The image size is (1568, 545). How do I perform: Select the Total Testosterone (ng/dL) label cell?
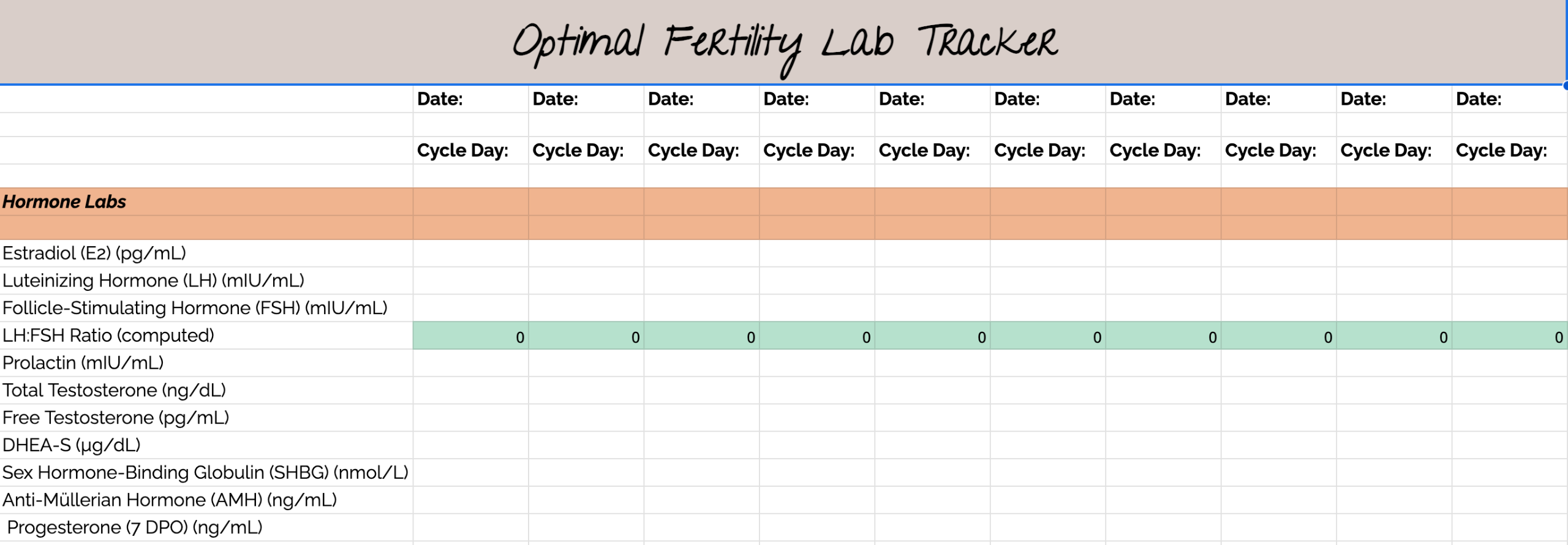pos(206,390)
